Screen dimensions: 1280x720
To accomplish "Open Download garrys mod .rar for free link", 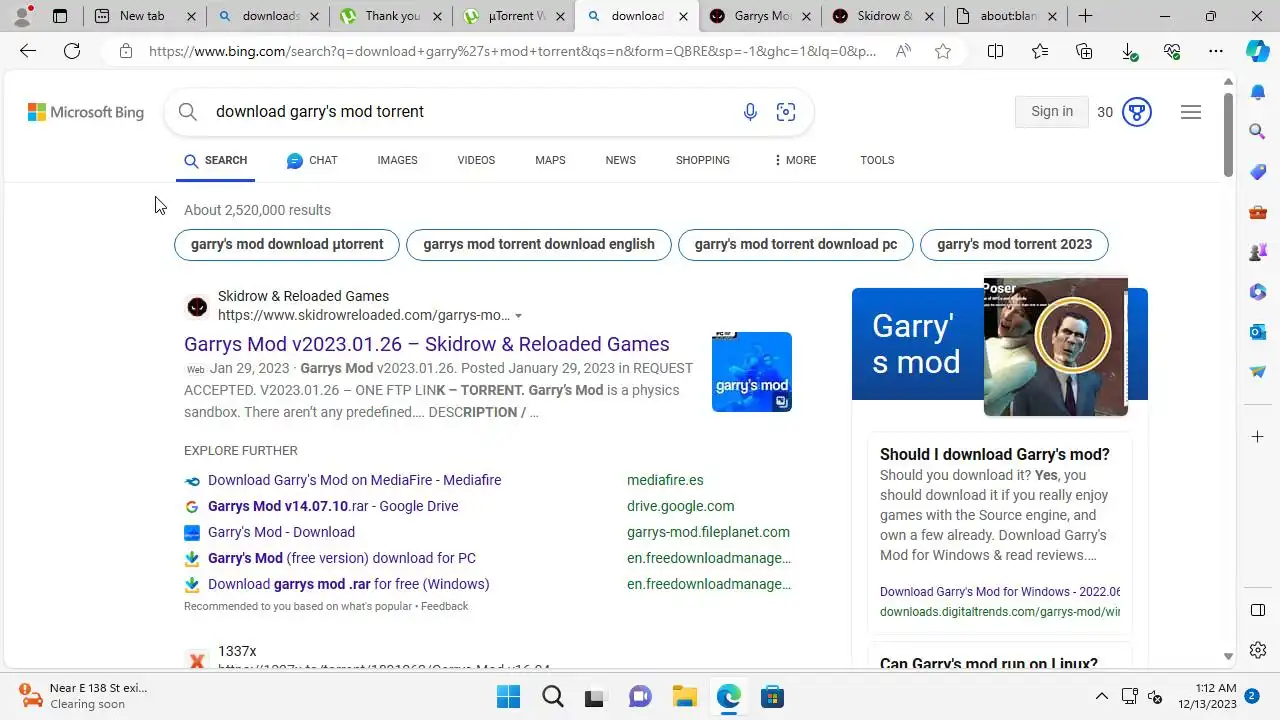I will point(349,584).
